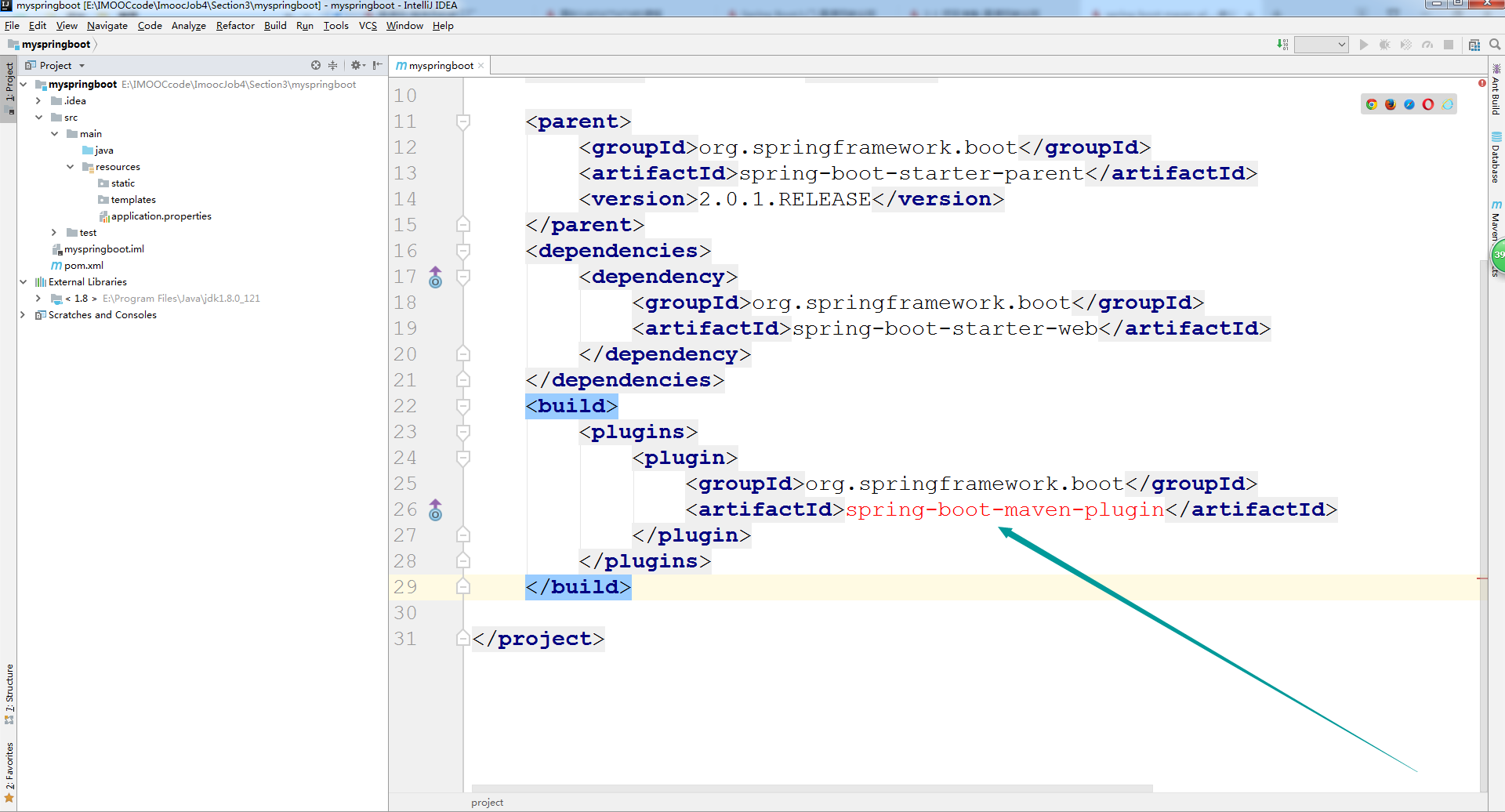Collapse the src folder
The image size is (1505, 812).
point(38,117)
